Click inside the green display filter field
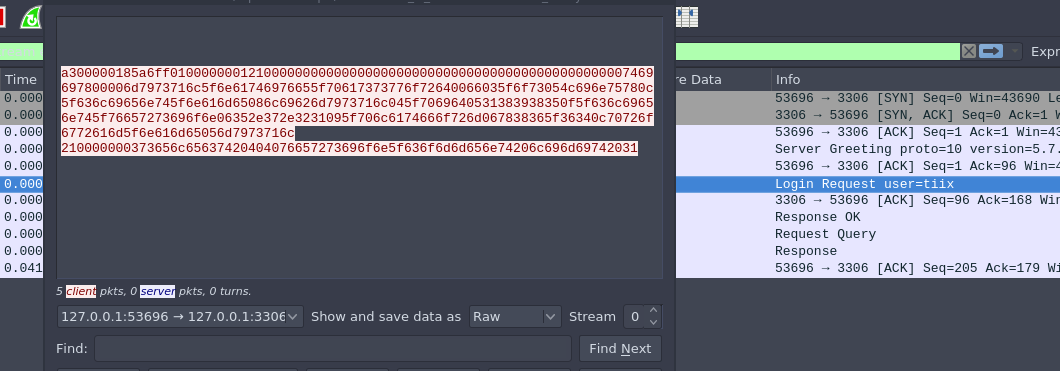The height and width of the screenshot is (371, 1060). 817,51
